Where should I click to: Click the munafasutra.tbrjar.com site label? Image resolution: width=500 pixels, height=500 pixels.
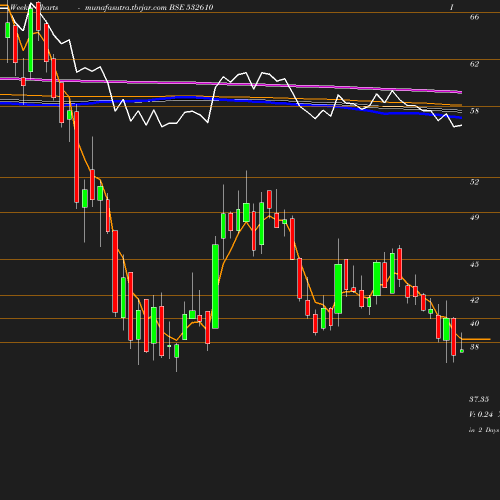tap(126, 7)
